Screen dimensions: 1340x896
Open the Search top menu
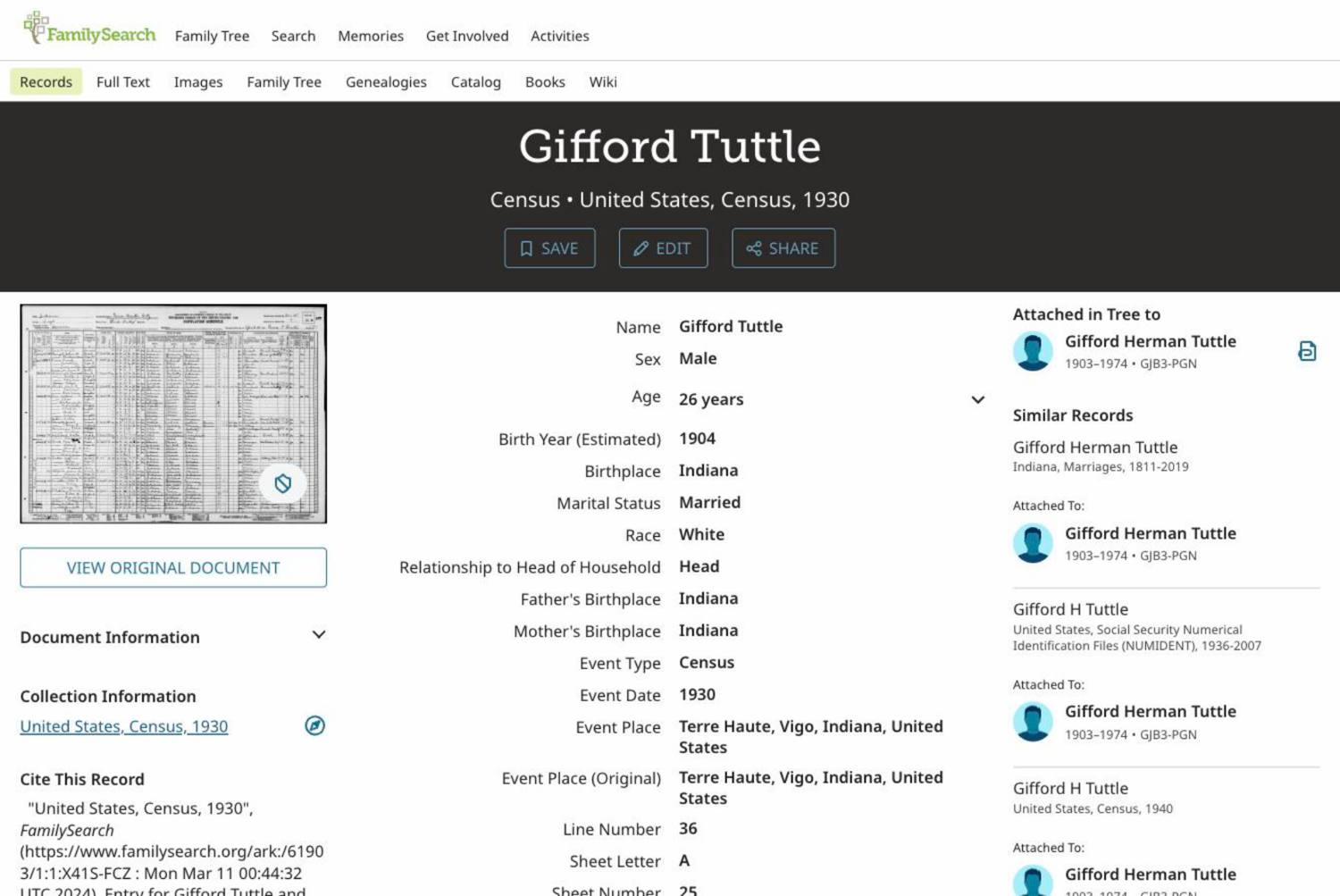click(x=293, y=36)
